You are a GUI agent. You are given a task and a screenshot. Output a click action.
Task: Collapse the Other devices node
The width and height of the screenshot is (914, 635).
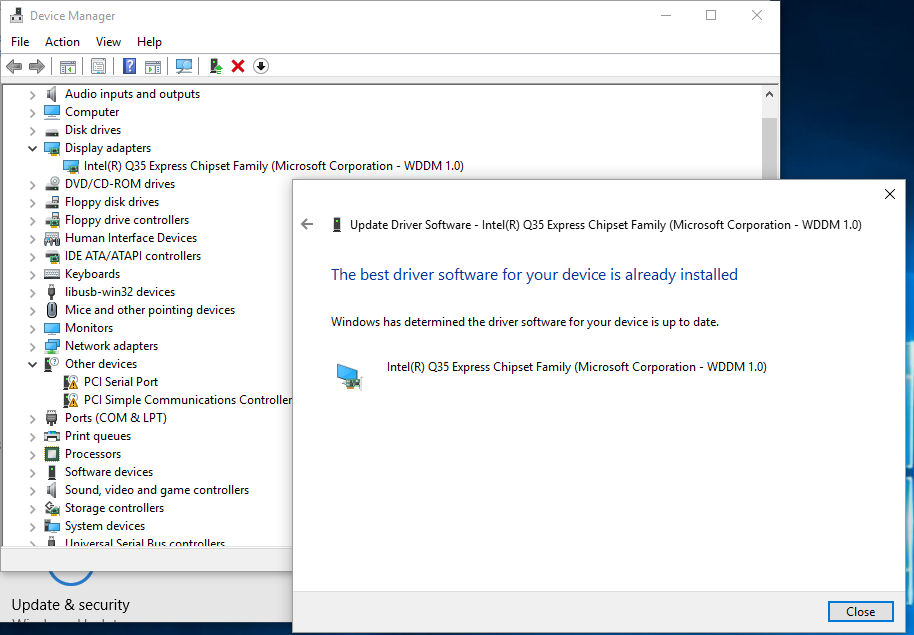[33, 364]
